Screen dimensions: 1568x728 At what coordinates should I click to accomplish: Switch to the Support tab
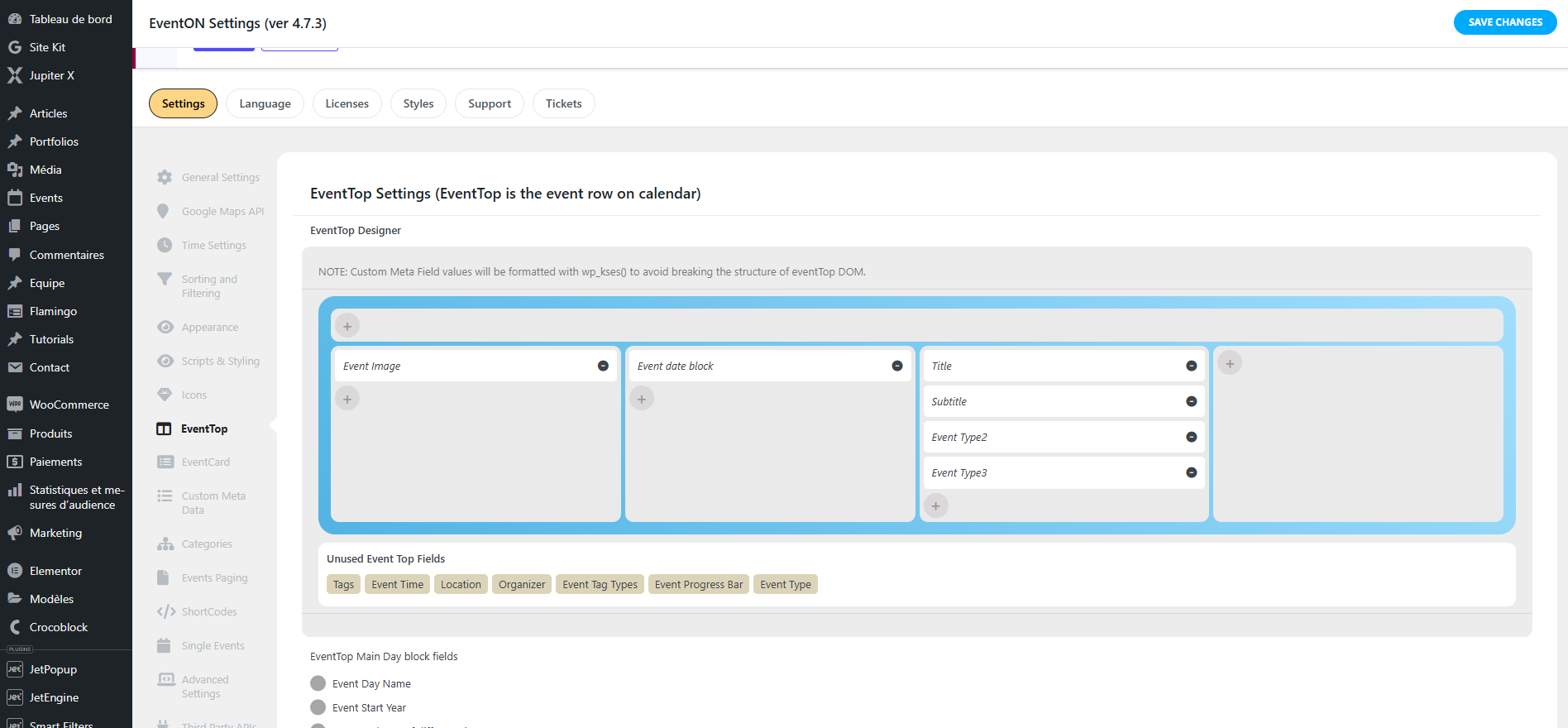pyautogui.click(x=490, y=103)
